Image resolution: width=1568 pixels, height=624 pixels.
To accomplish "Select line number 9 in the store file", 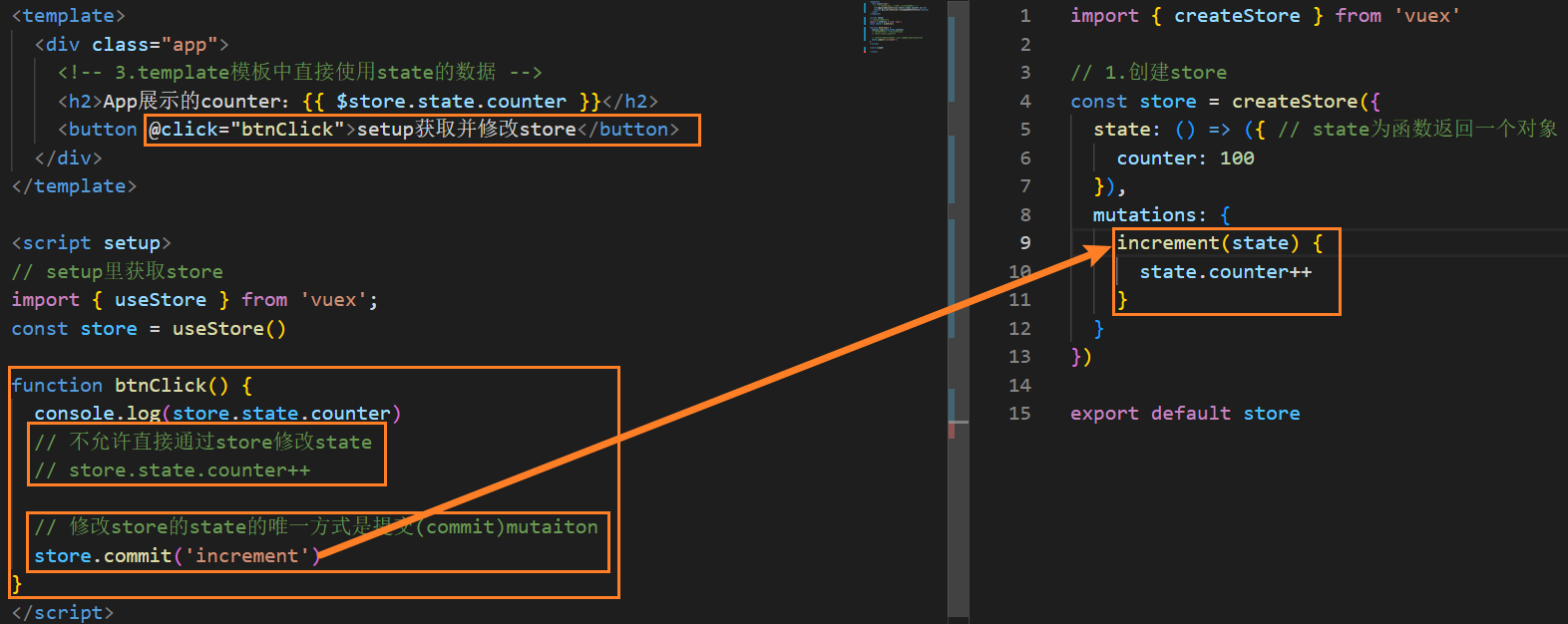I will click(1025, 242).
